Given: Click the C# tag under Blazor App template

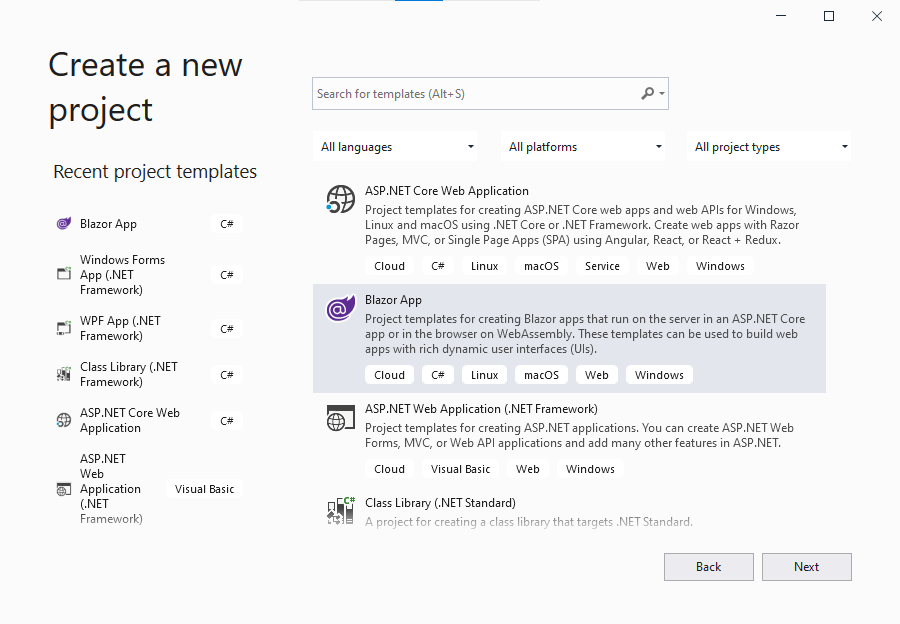Looking at the screenshot, I should click(x=437, y=375).
